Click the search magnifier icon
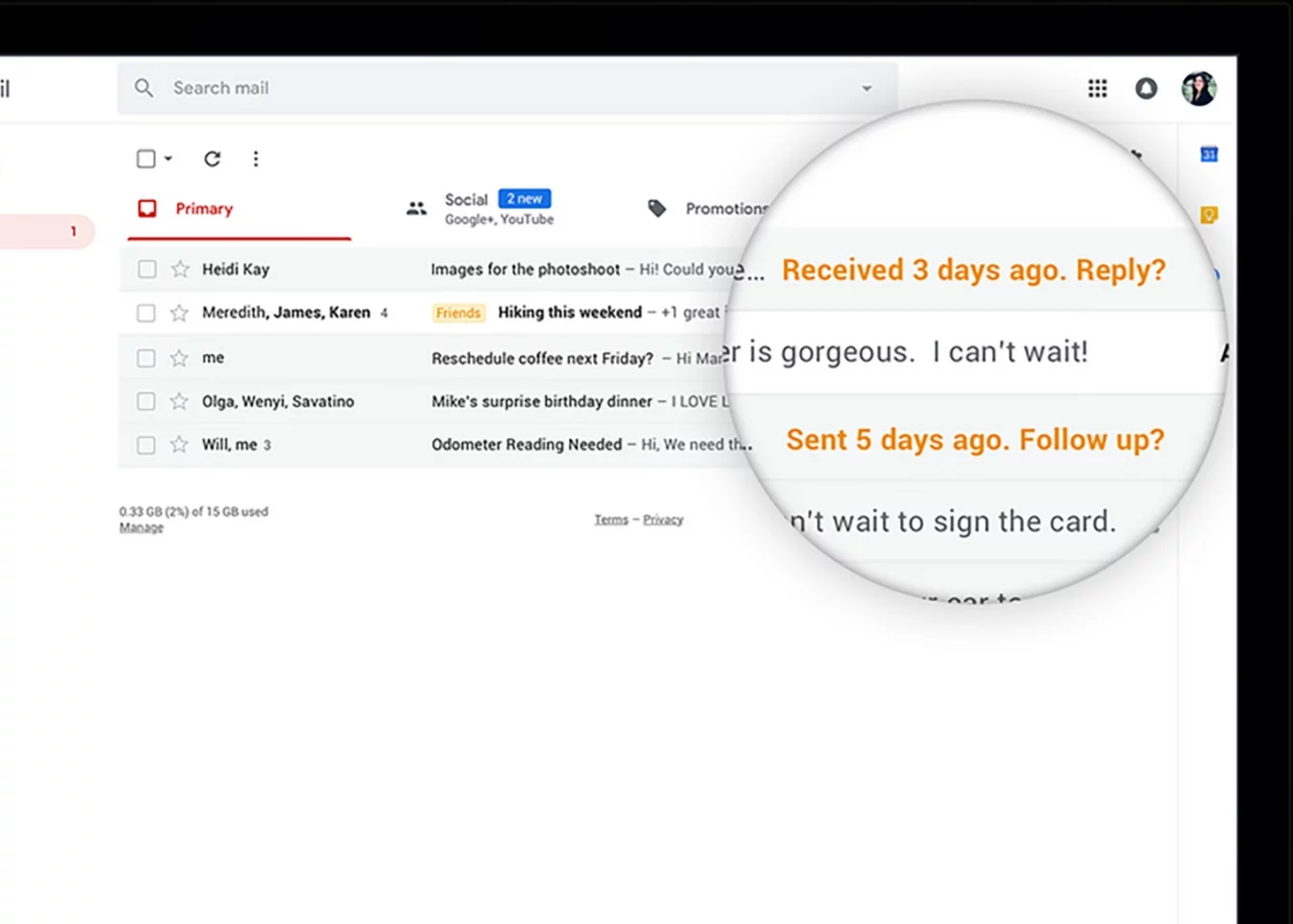The image size is (1293, 924). pyautogui.click(x=143, y=88)
